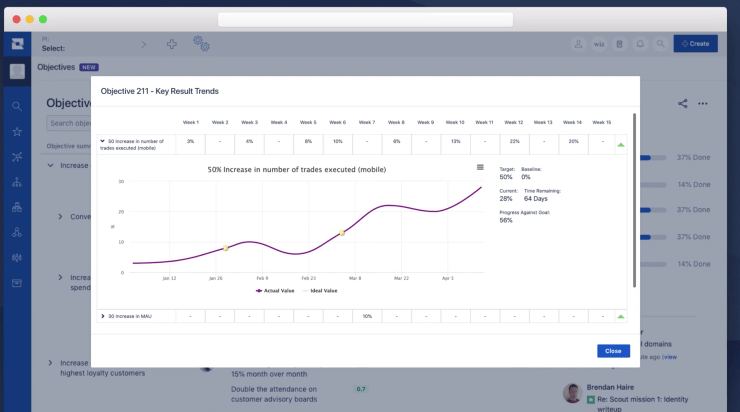
Task: Click the Close button in the dialog
Action: point(613,351)
